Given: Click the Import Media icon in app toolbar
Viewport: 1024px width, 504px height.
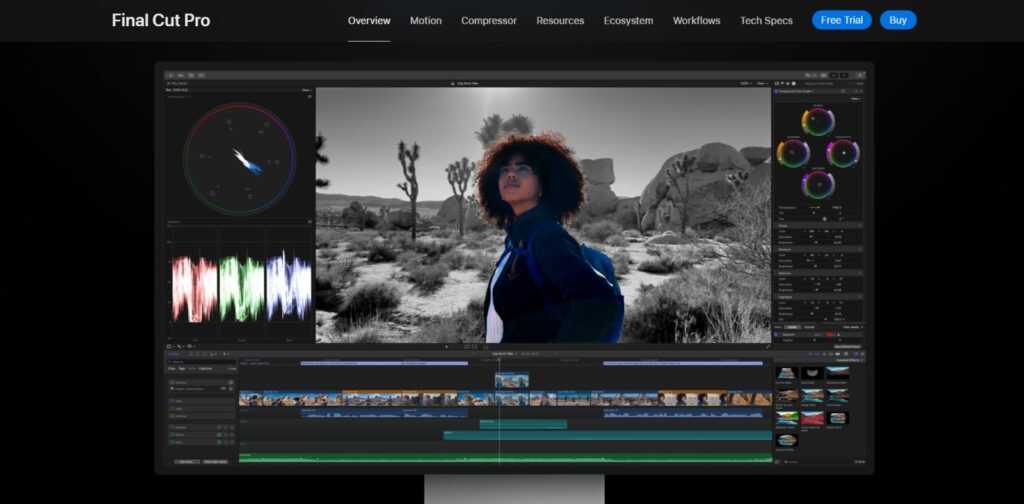Looking at the screenshot, I should (x=171, y=75).
